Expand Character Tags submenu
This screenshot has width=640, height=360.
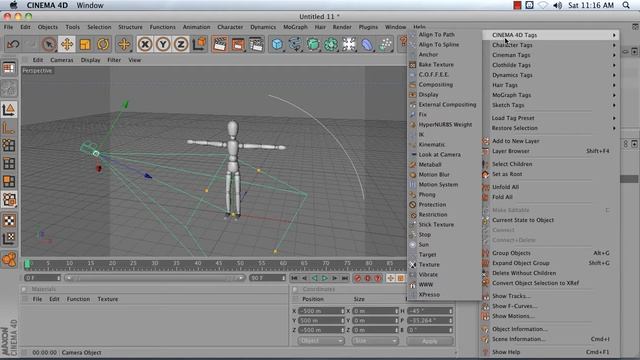click(x=551, y=45)
